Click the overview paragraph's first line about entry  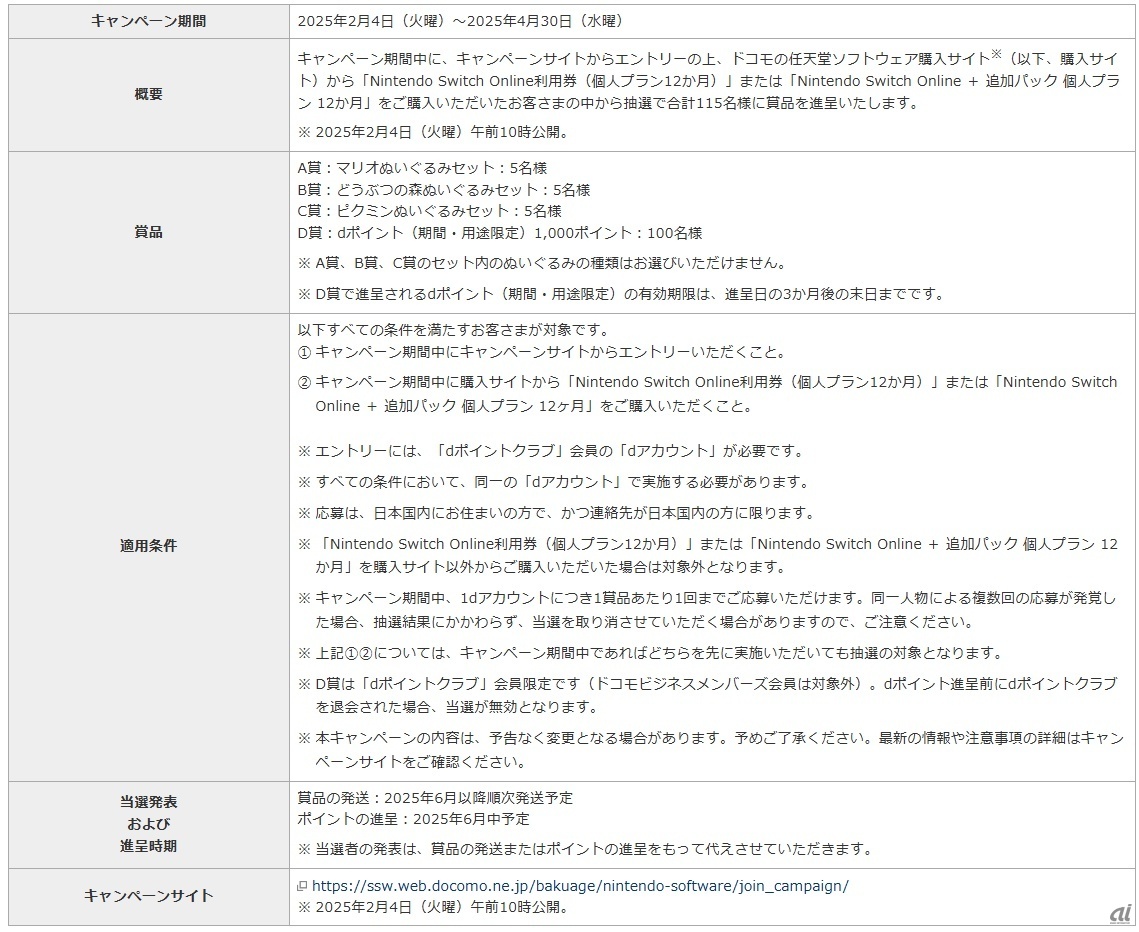point(710,58)
